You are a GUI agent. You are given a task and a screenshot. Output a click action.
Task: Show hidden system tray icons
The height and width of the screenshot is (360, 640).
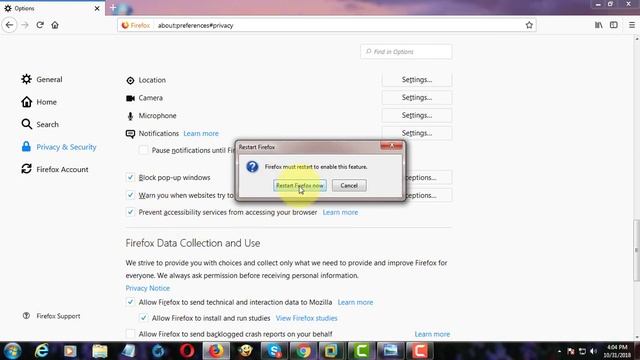click(559, 351)
